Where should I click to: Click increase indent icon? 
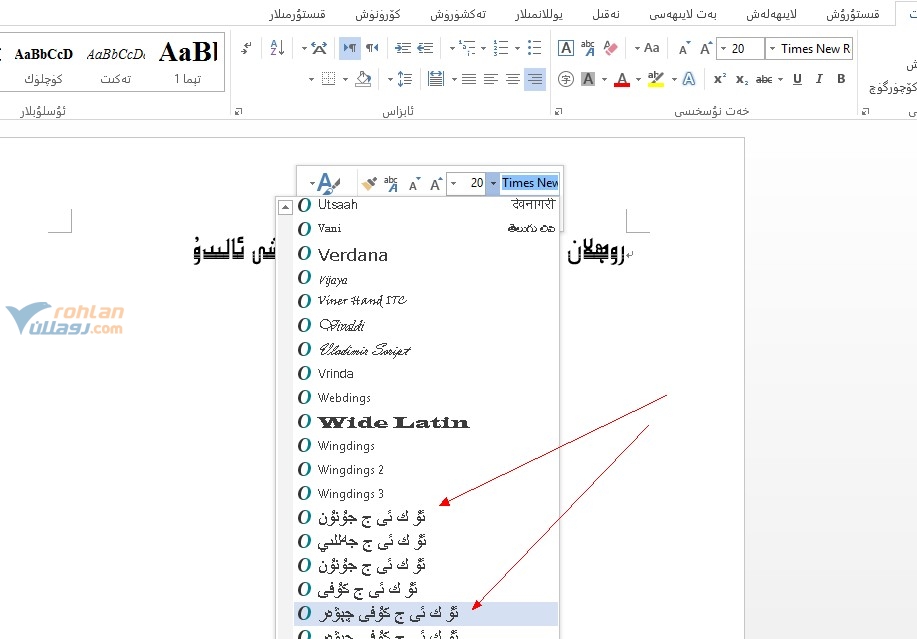(403, 48)
